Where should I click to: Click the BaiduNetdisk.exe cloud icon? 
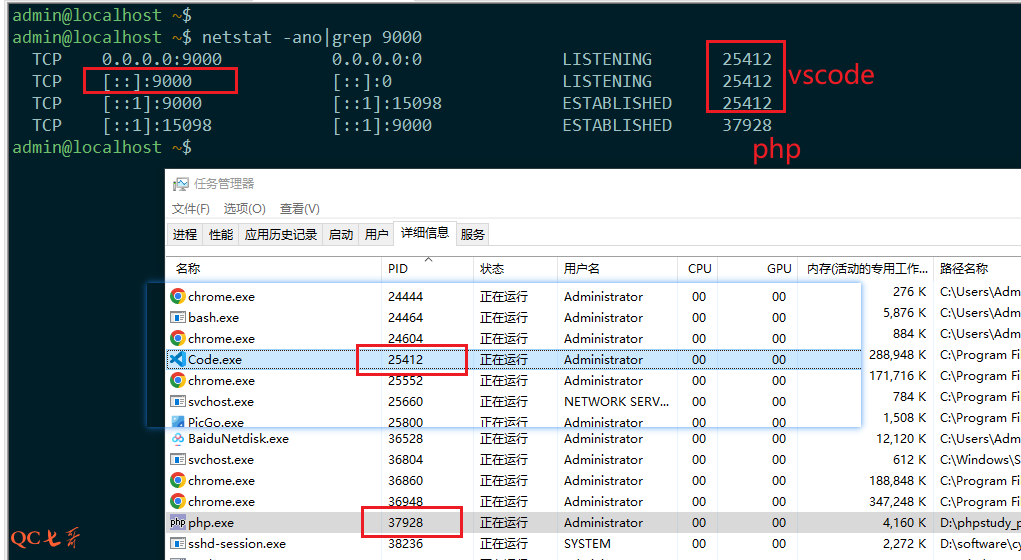[178, 439]
